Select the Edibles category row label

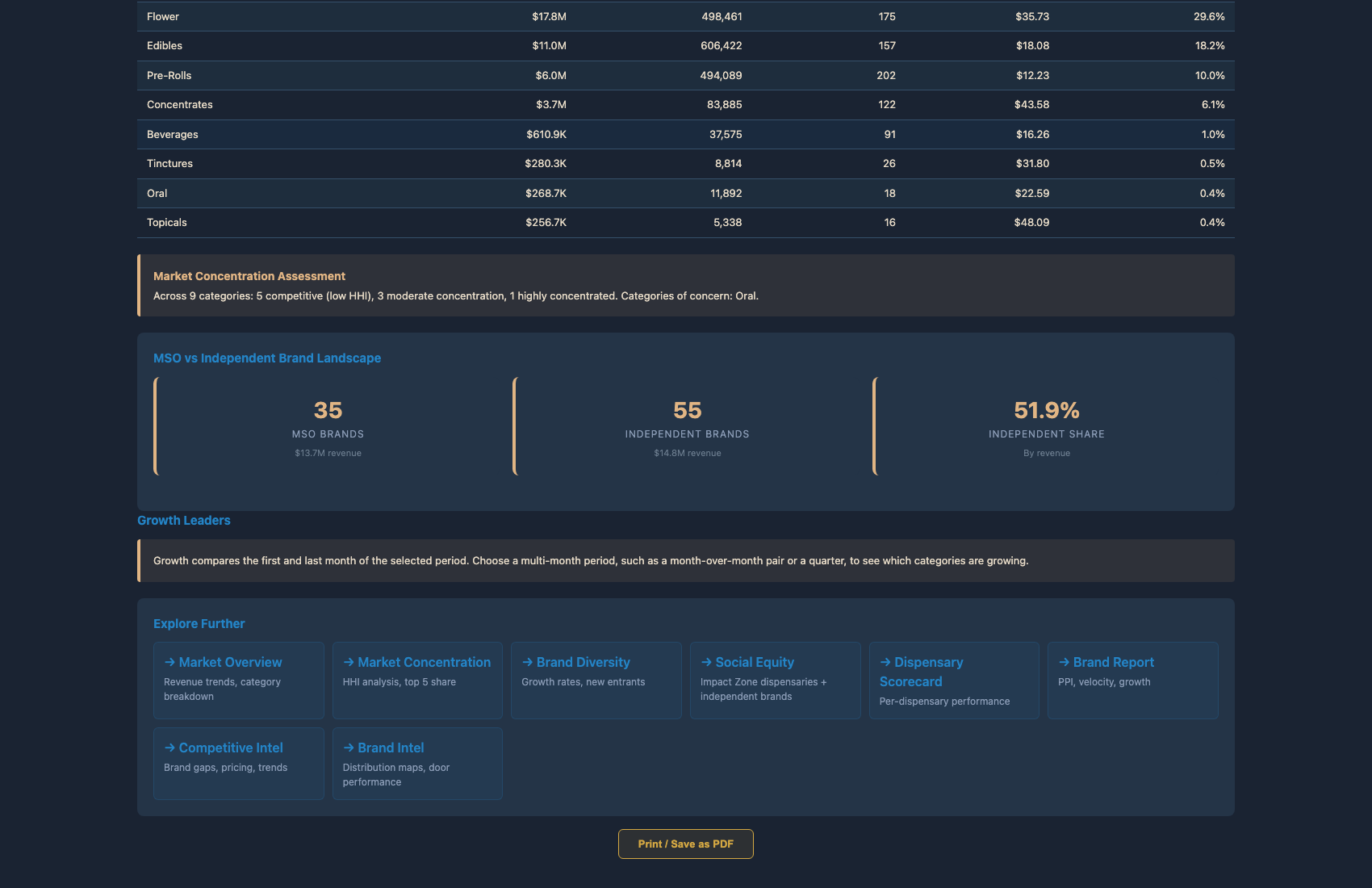click(165, 46)
